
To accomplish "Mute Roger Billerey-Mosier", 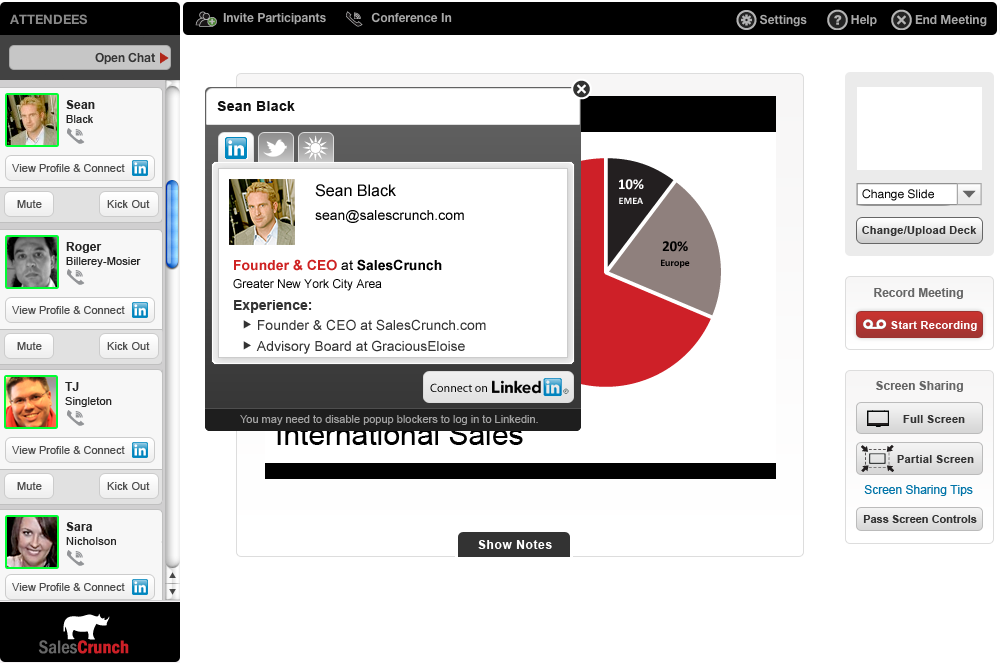I will (x=30, y=346).
